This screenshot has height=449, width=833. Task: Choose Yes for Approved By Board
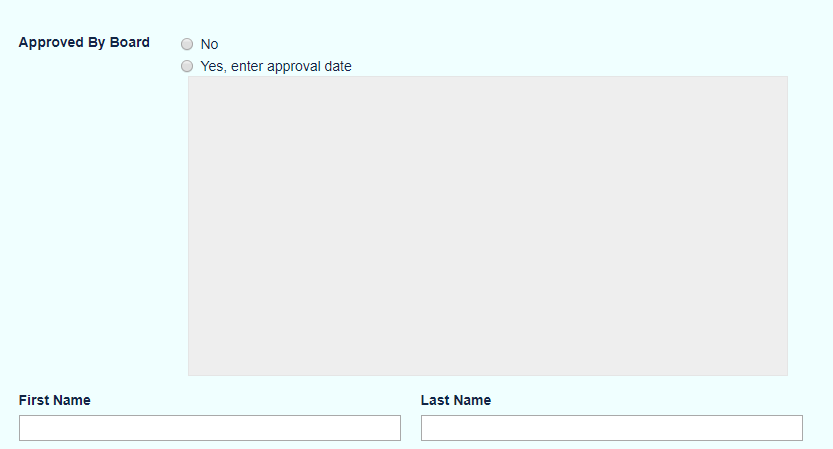point(186,66)
